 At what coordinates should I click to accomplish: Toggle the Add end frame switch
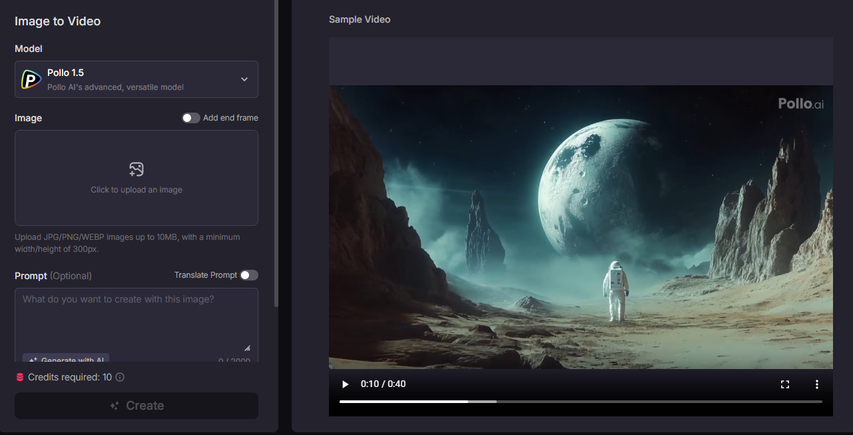[x=191, y=118]
